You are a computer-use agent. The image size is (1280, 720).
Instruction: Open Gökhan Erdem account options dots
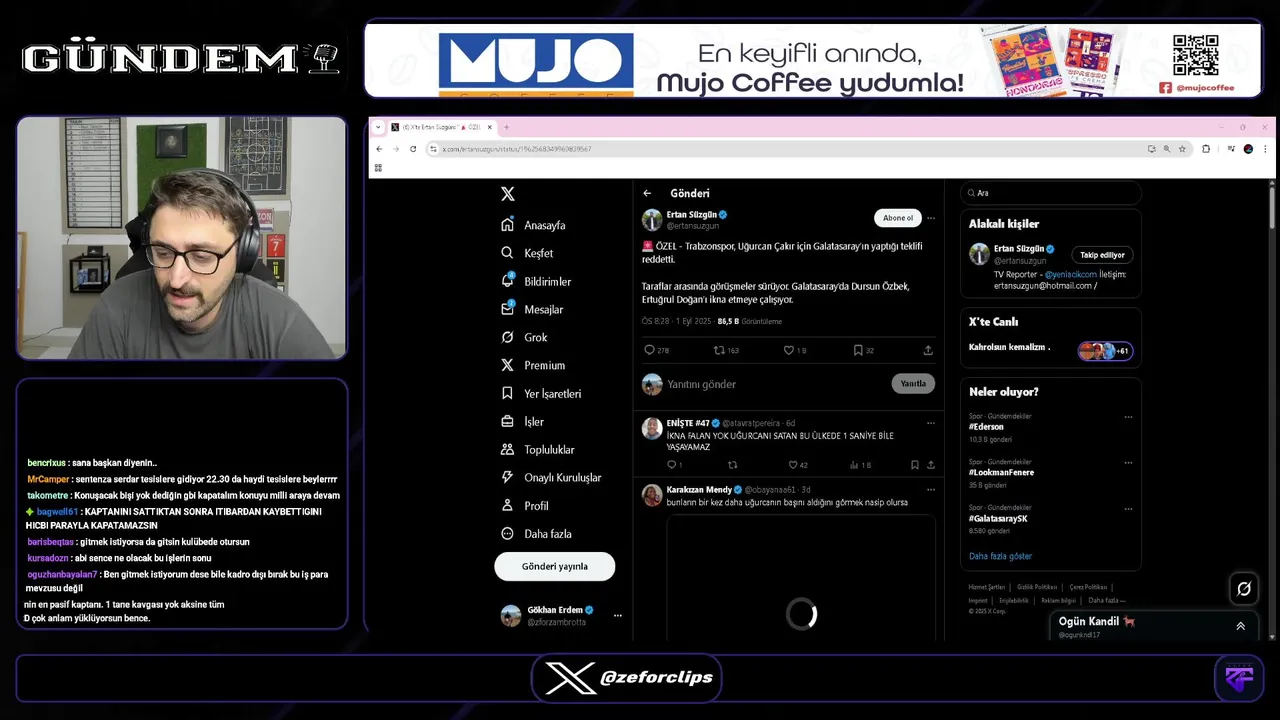[x=618, y=615]
